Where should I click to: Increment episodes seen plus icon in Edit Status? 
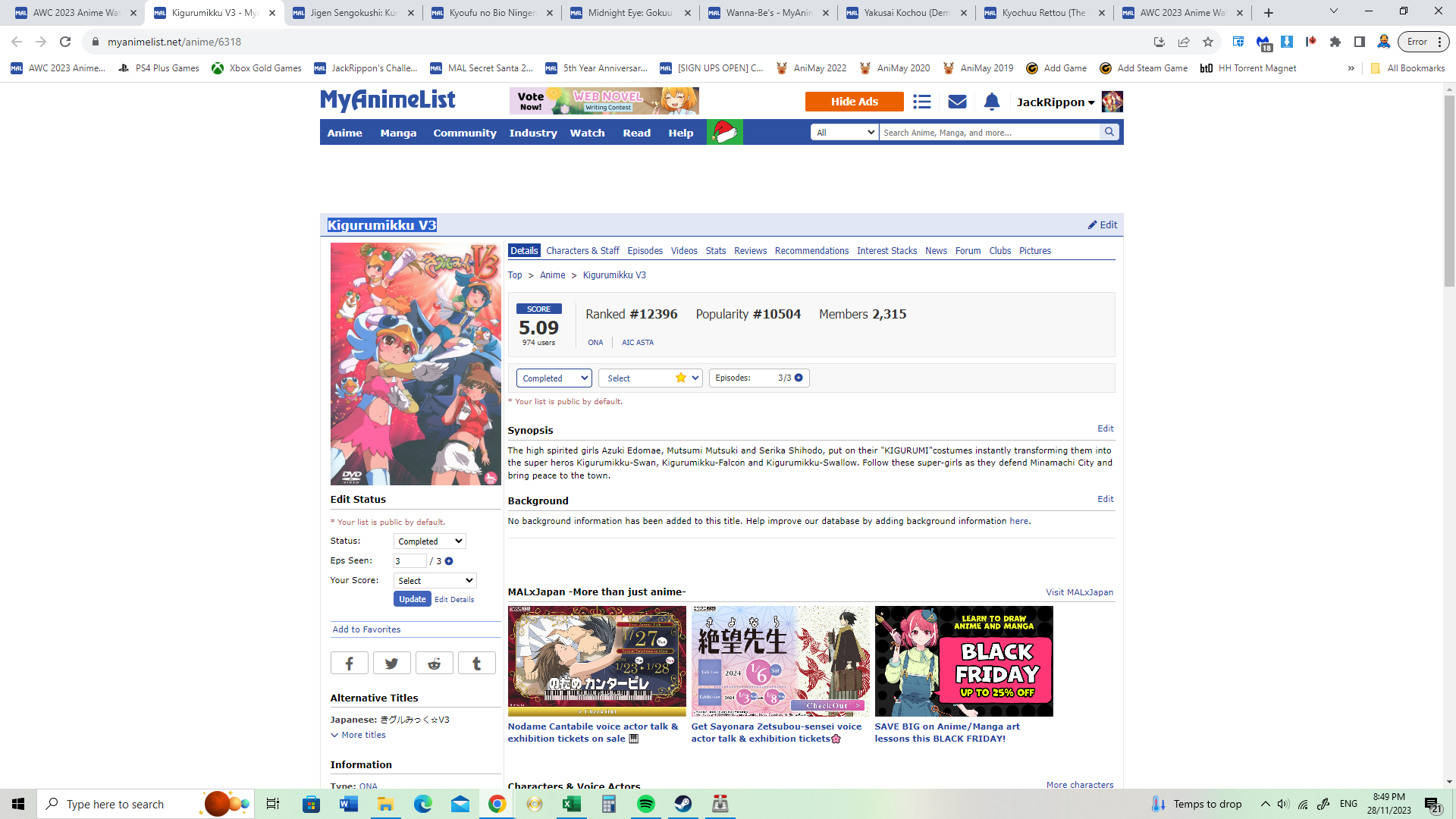click(x=449, y=561)
